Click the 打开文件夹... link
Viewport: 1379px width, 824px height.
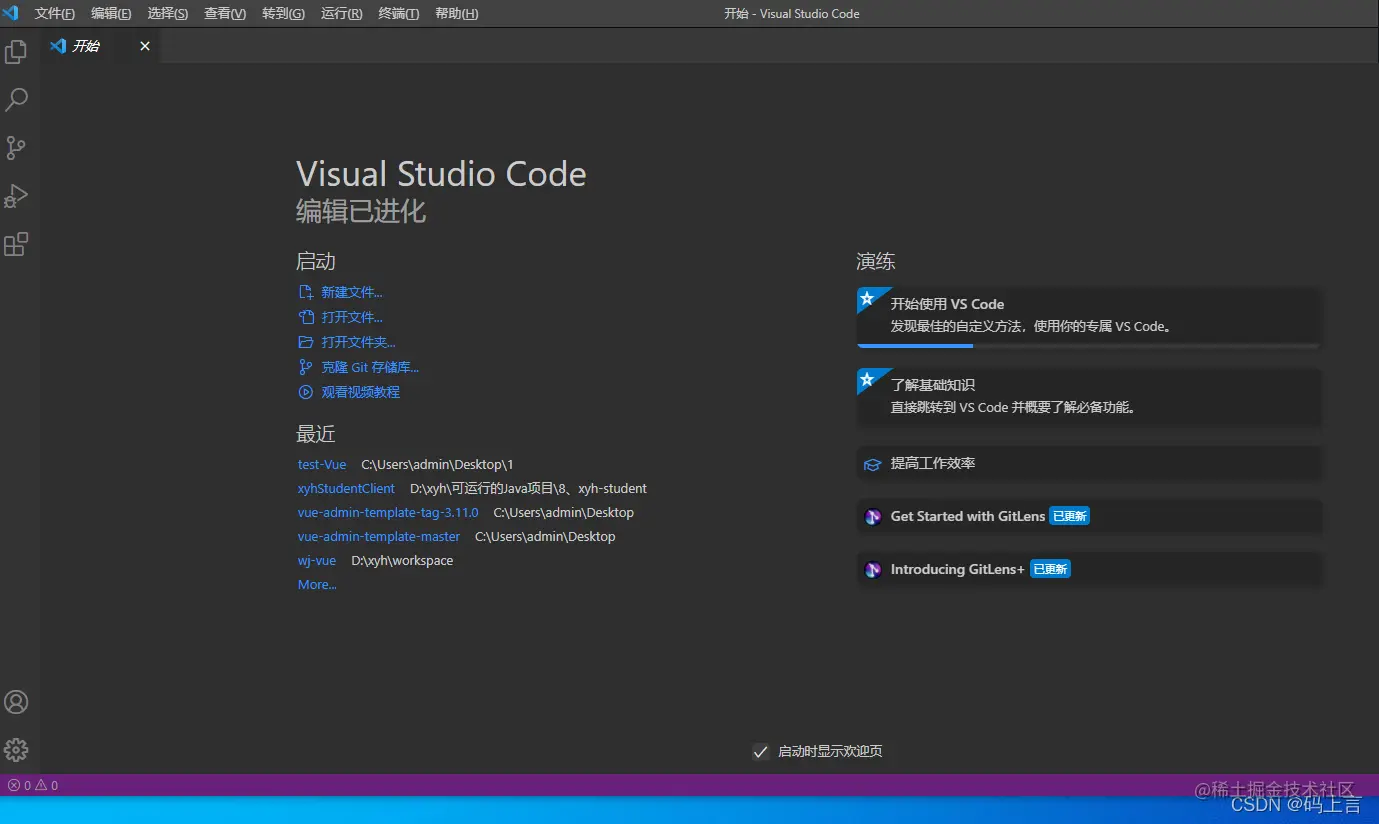point(359,342)
